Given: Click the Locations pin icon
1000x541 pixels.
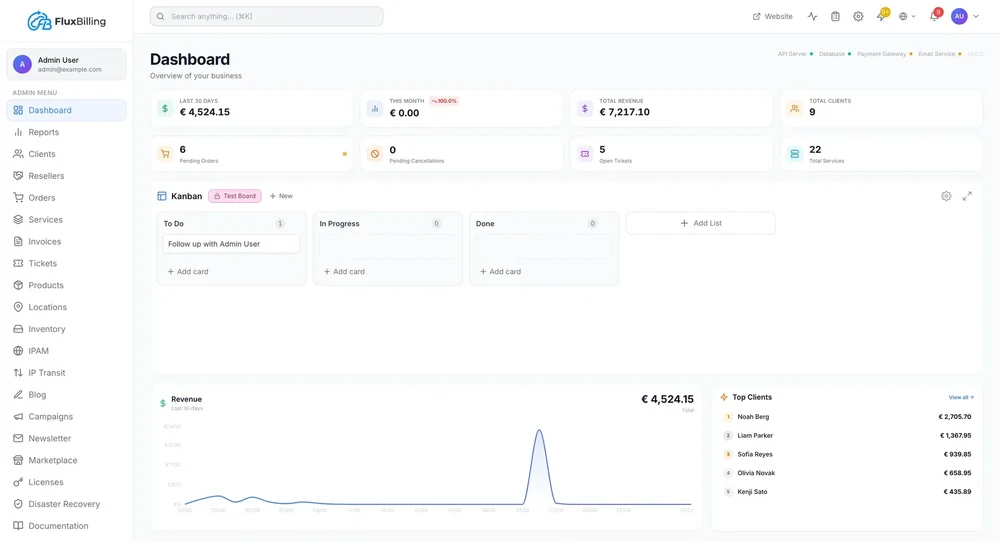Looking at the screenshot, I should coord(18,307).
